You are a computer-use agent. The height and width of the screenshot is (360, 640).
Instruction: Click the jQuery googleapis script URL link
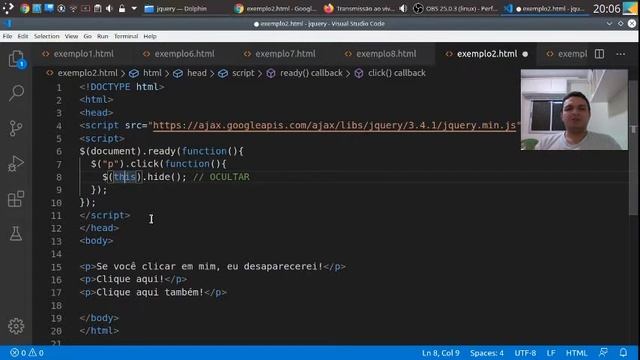(x=334, y=126)
